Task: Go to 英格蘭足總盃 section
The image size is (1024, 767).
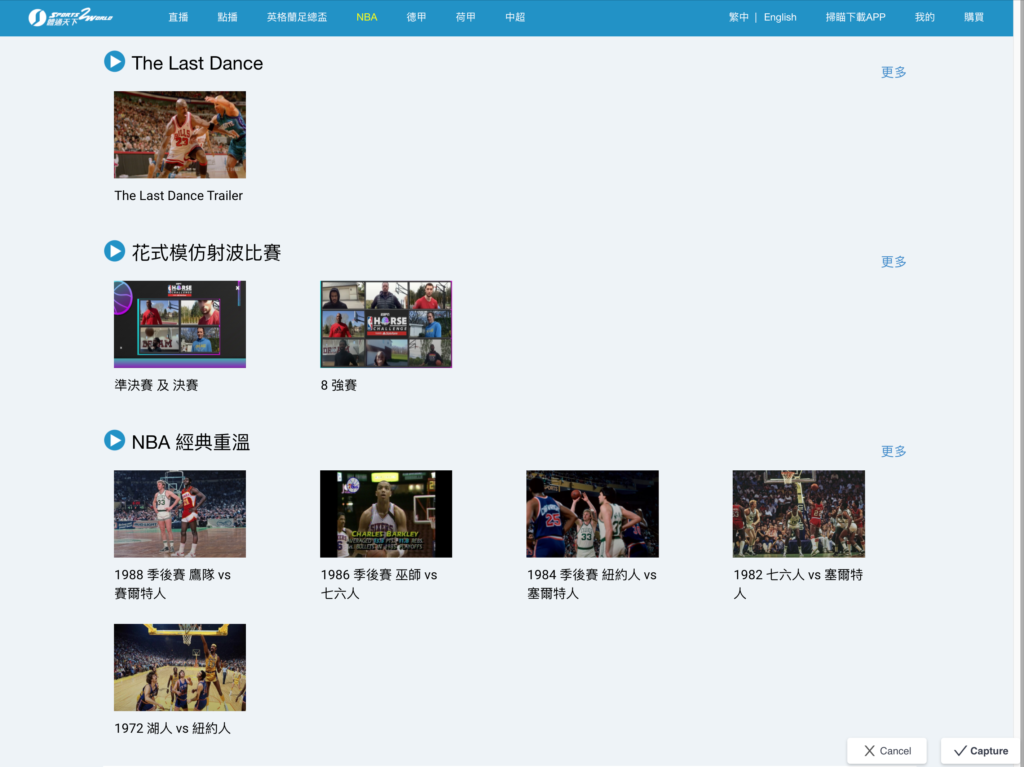Action: [x=297, y=17]
